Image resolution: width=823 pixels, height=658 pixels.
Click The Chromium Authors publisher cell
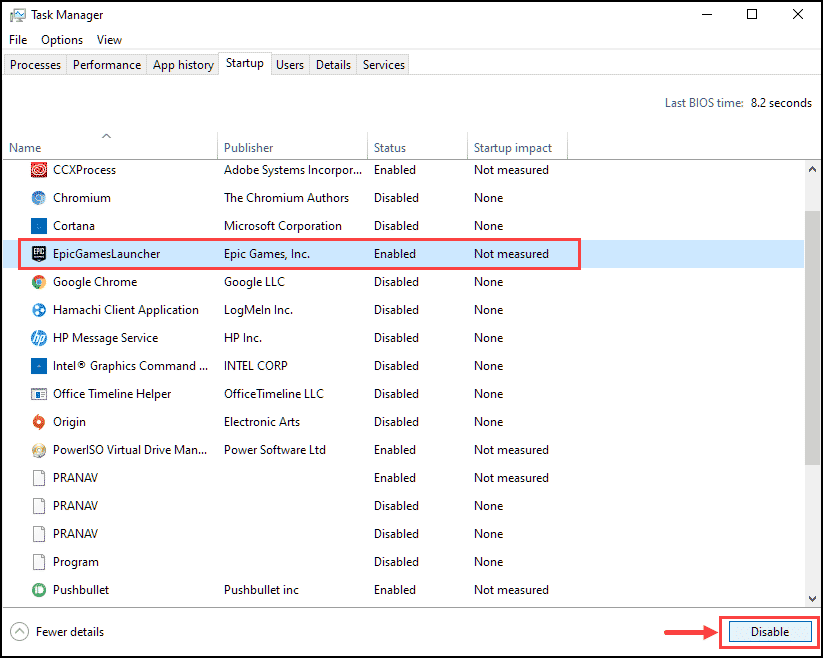287,198
